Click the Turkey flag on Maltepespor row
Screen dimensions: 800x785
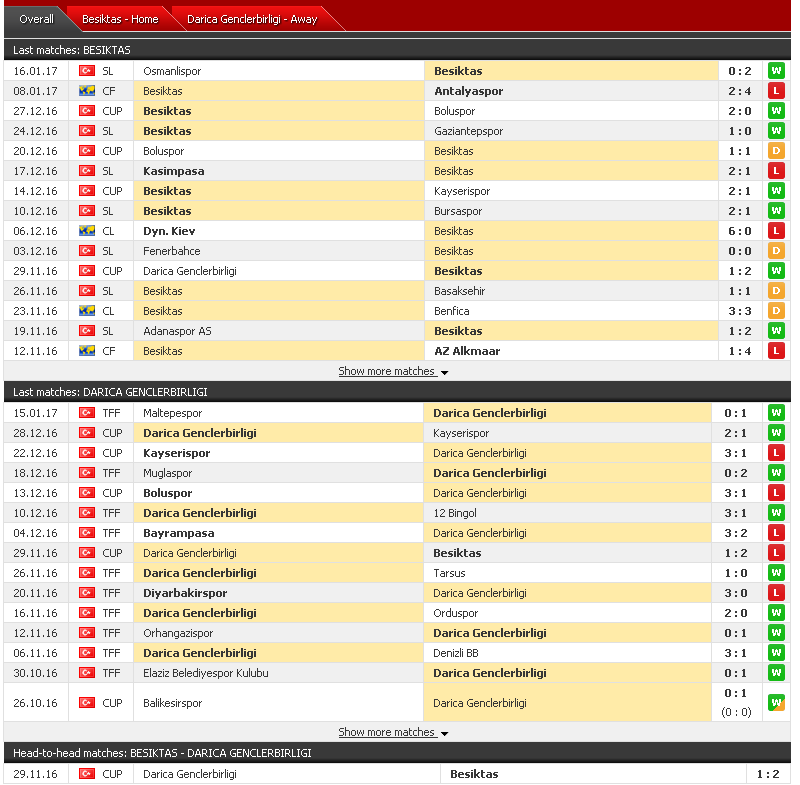87,413
